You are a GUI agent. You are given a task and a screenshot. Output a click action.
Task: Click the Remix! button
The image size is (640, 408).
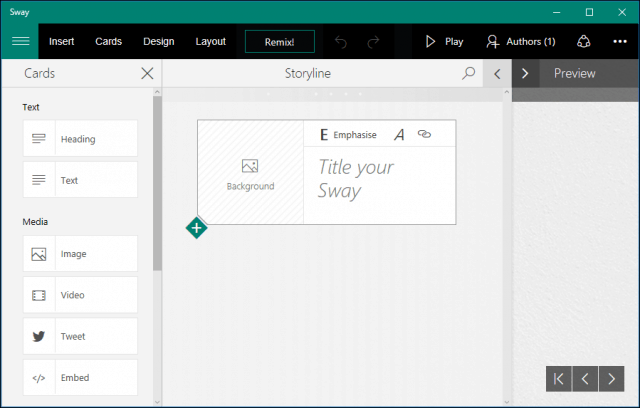[280, 42]
